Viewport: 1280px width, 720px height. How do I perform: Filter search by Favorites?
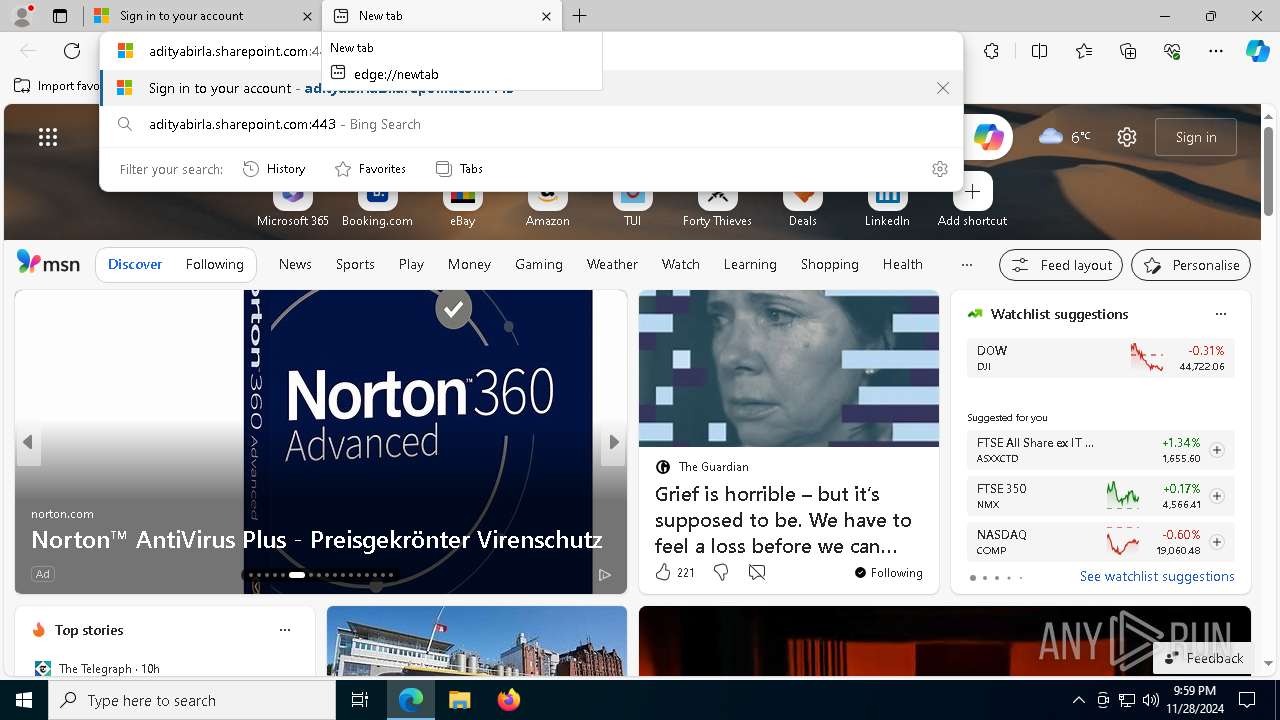tap(370, 169)
